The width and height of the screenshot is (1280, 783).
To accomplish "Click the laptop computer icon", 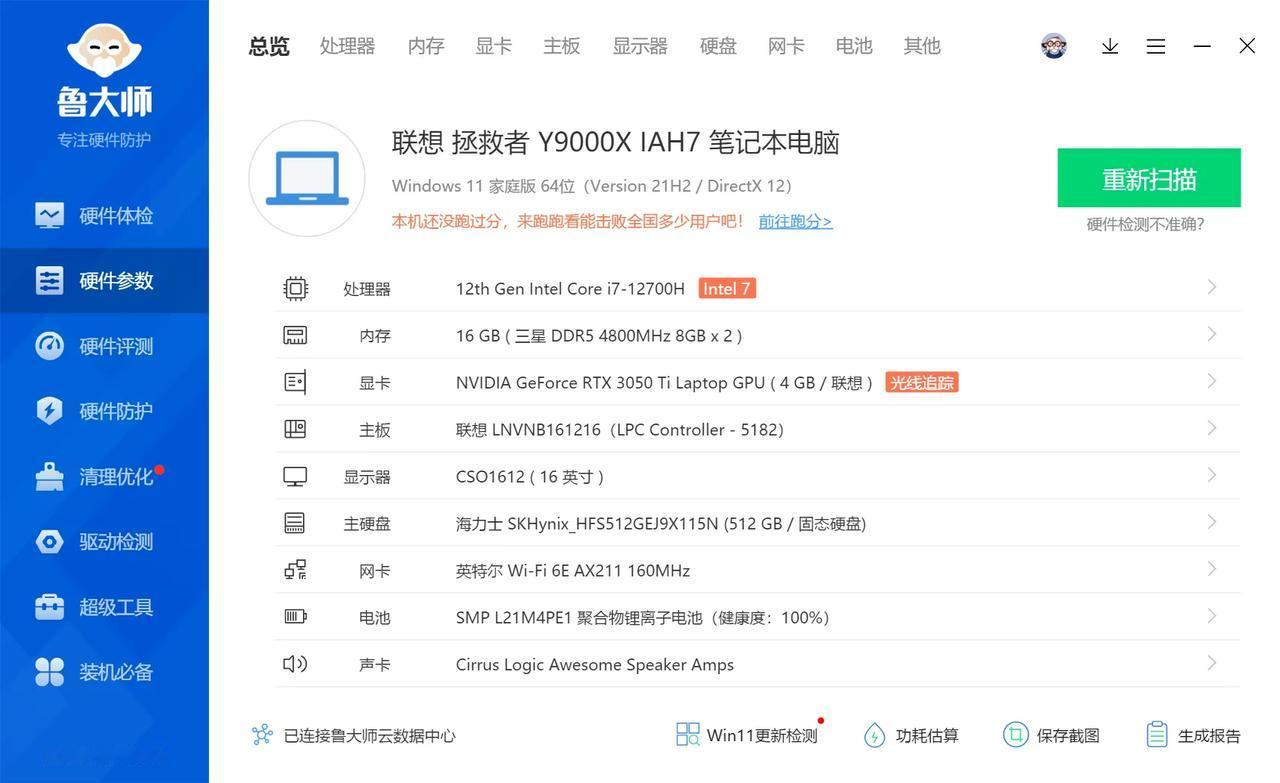I will point(307,179).
